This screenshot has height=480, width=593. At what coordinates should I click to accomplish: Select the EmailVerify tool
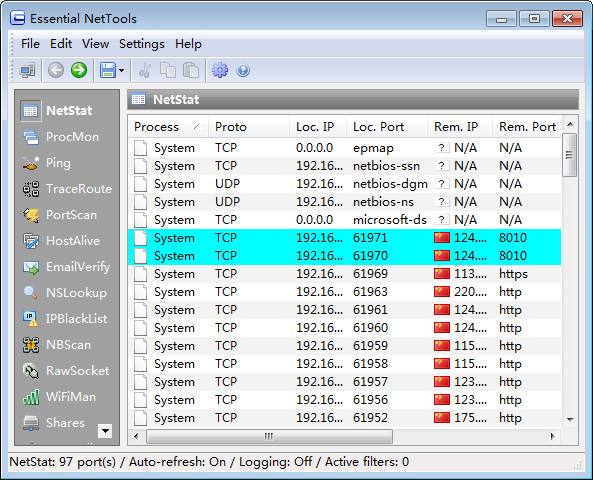click(67, 267)
